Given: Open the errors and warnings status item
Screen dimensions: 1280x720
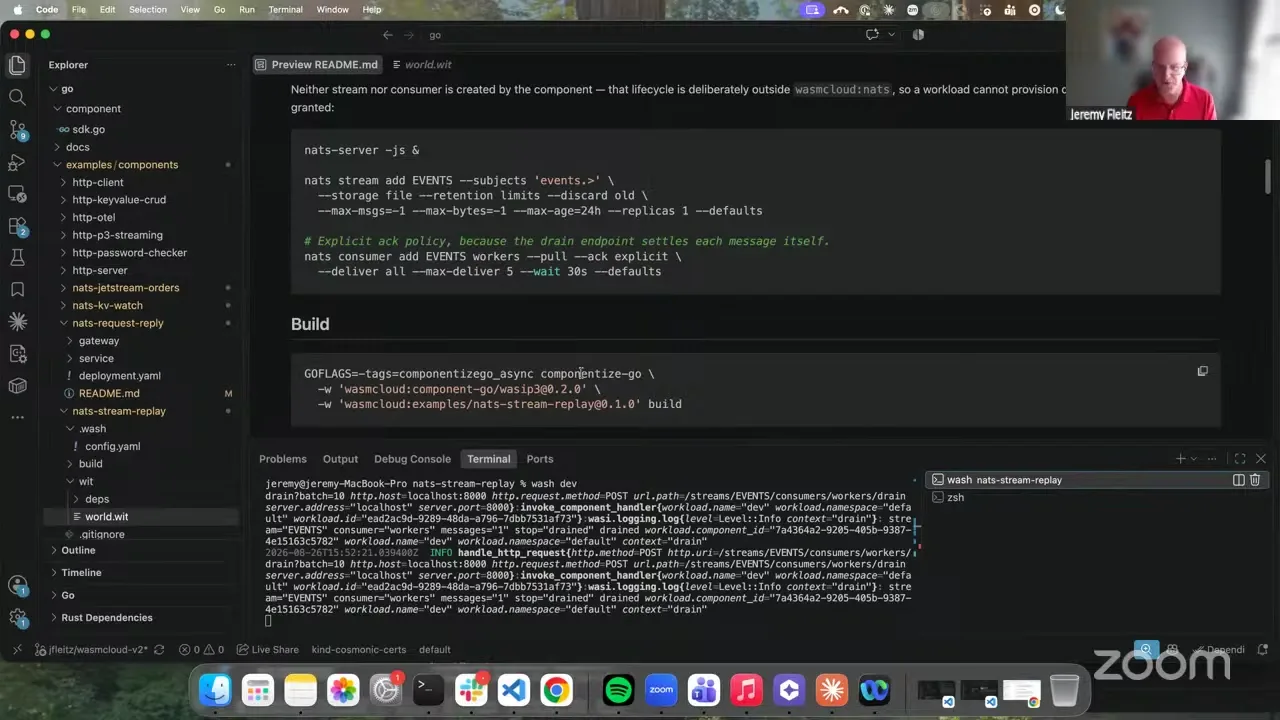Looking at the screenshot, I should click(201, 650).
